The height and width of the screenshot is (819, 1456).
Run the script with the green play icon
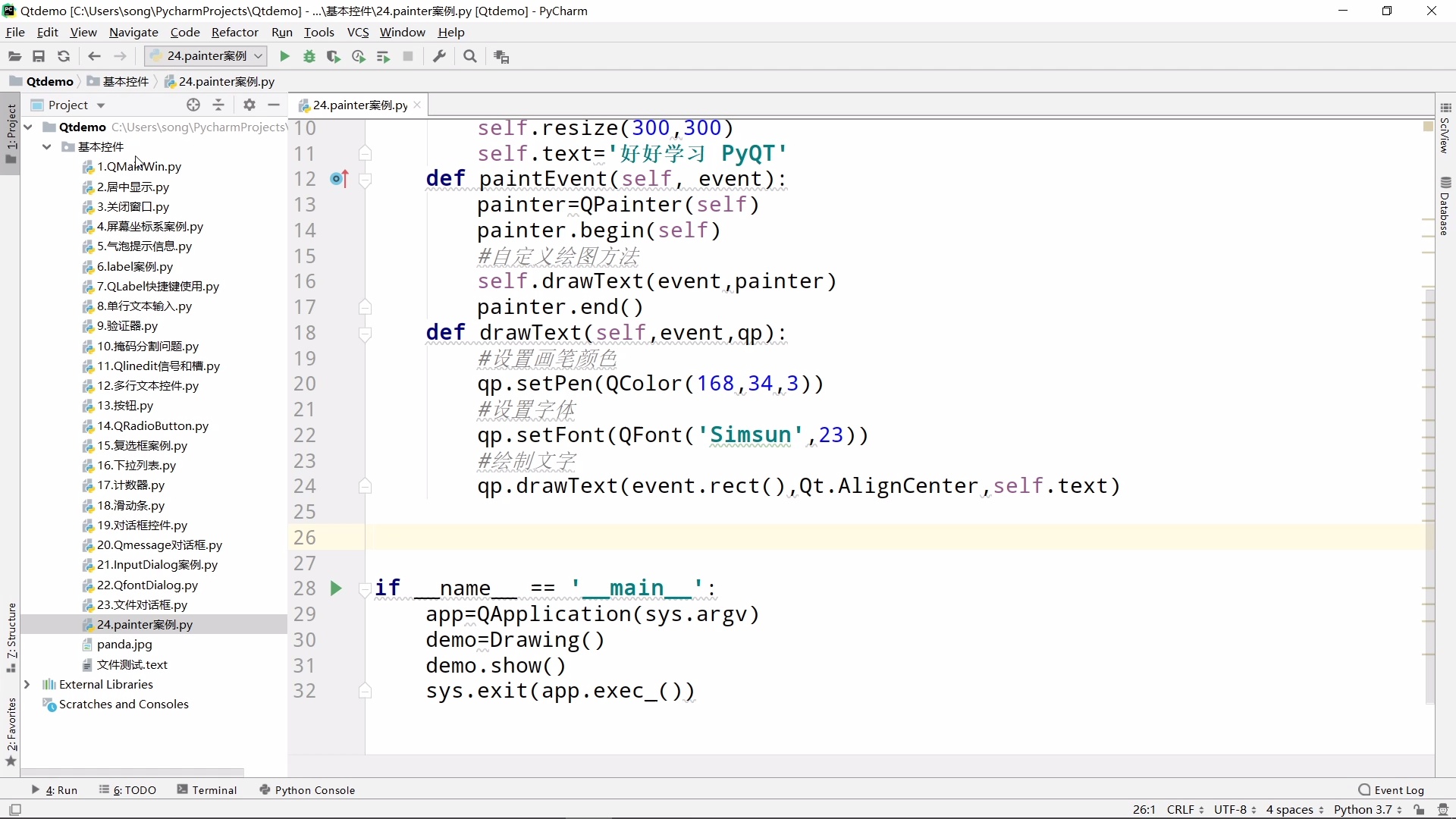point(284,56)
